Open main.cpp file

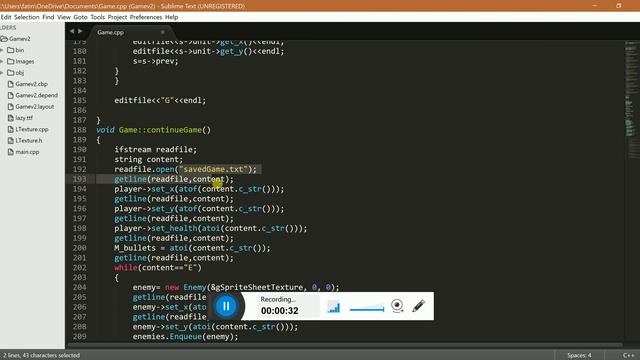click(x=27, y=152)
